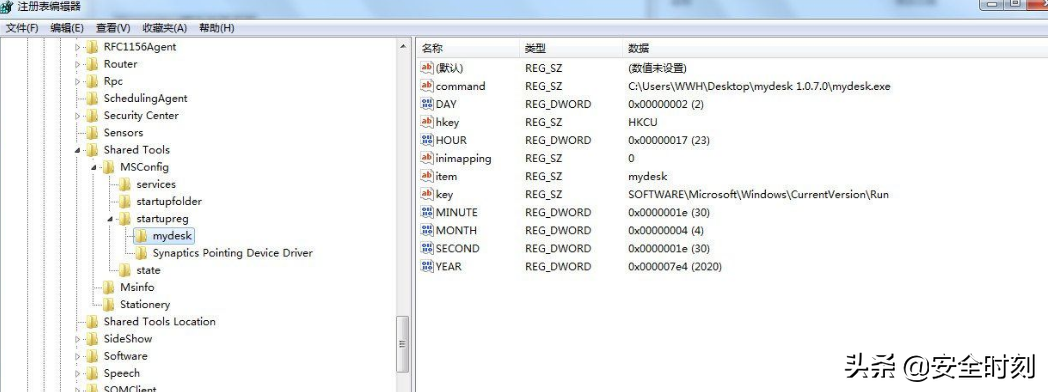
Task: Click the string icon beside command
Action: pyautogui.click(x=427, y=86)
